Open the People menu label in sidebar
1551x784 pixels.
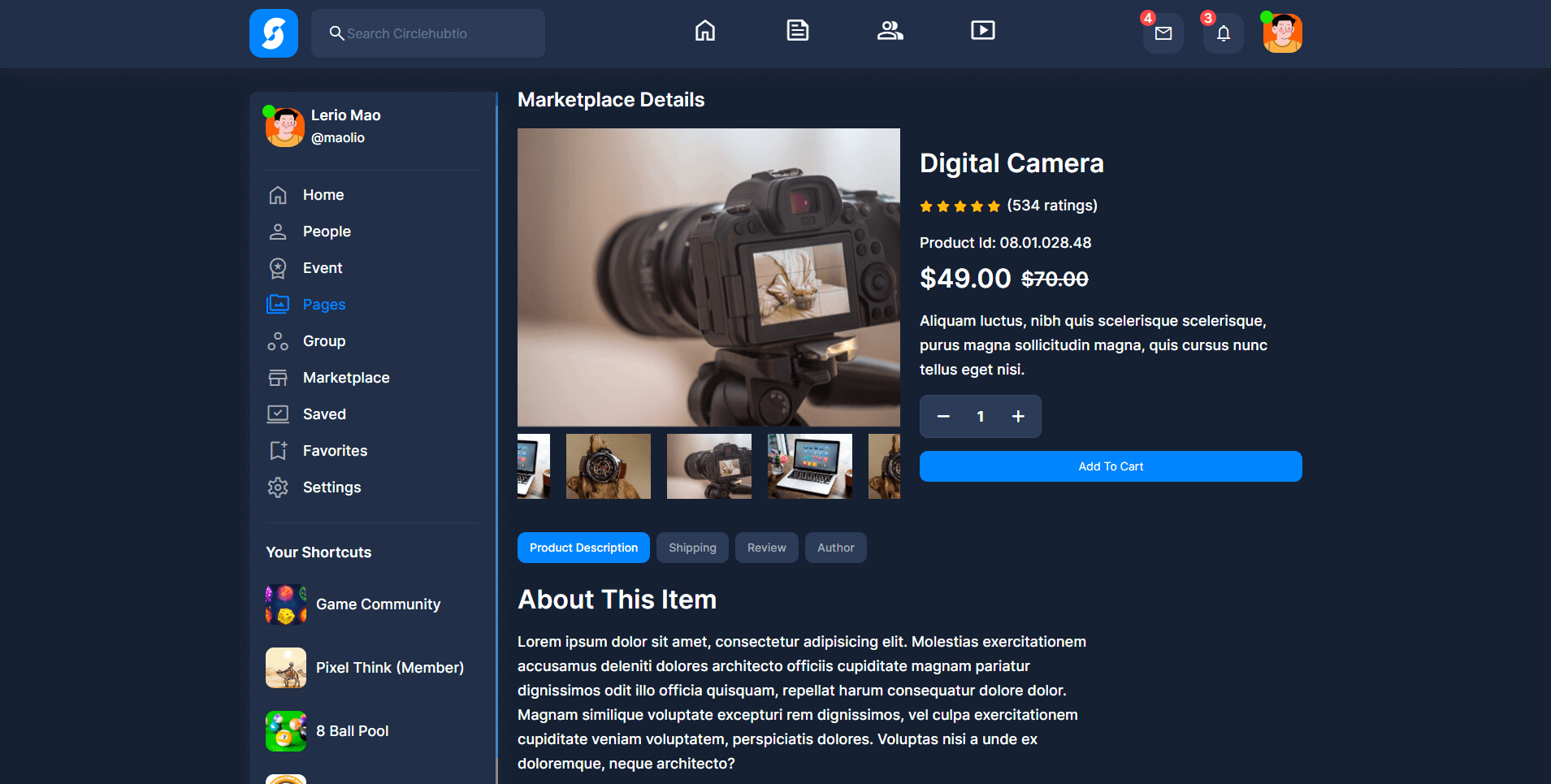point(327,232)
